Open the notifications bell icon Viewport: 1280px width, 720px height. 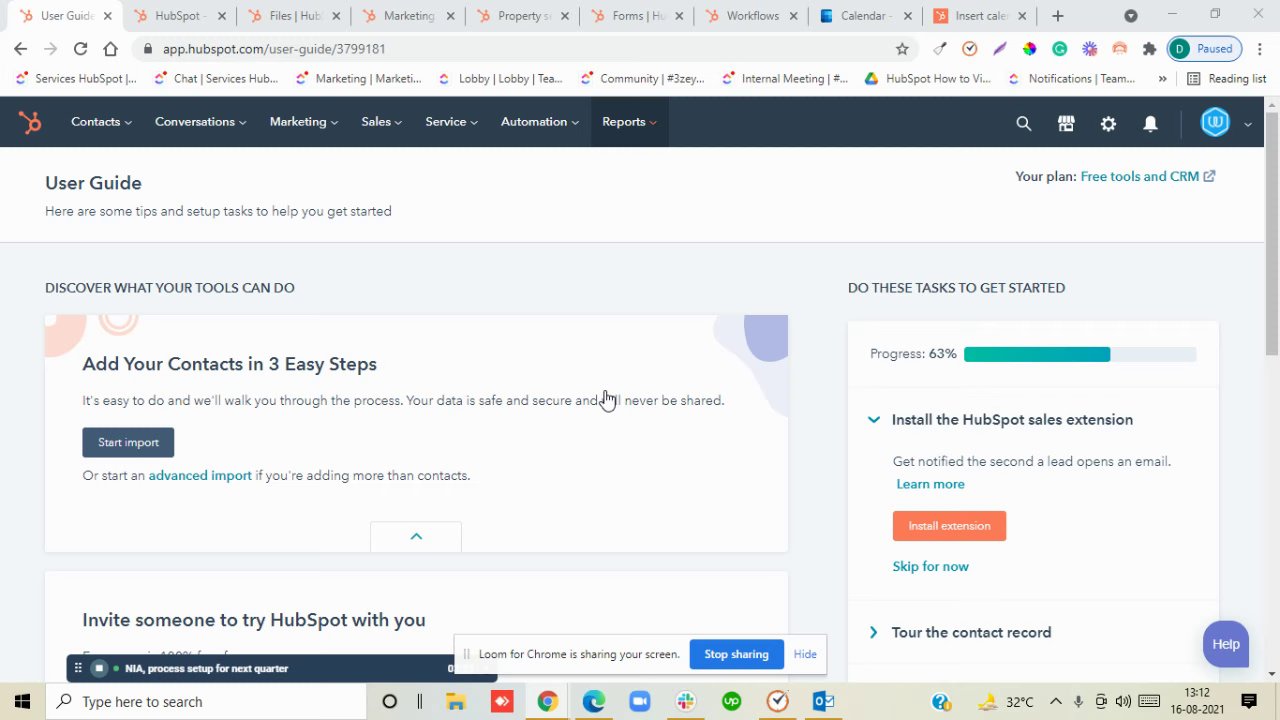[x=1150, y=123]
